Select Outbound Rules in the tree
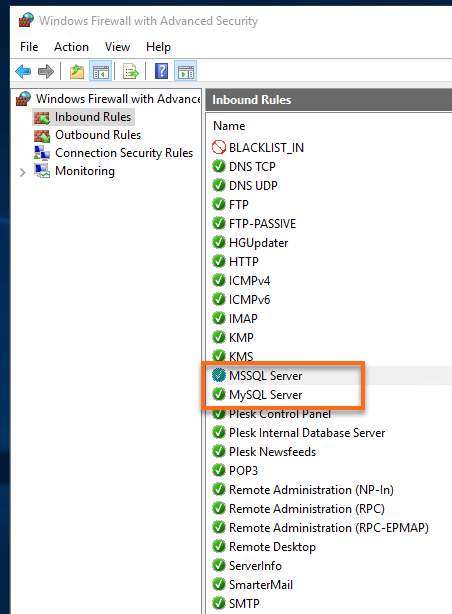The height and width of the screenshot is (614, 452). [98, 135]
